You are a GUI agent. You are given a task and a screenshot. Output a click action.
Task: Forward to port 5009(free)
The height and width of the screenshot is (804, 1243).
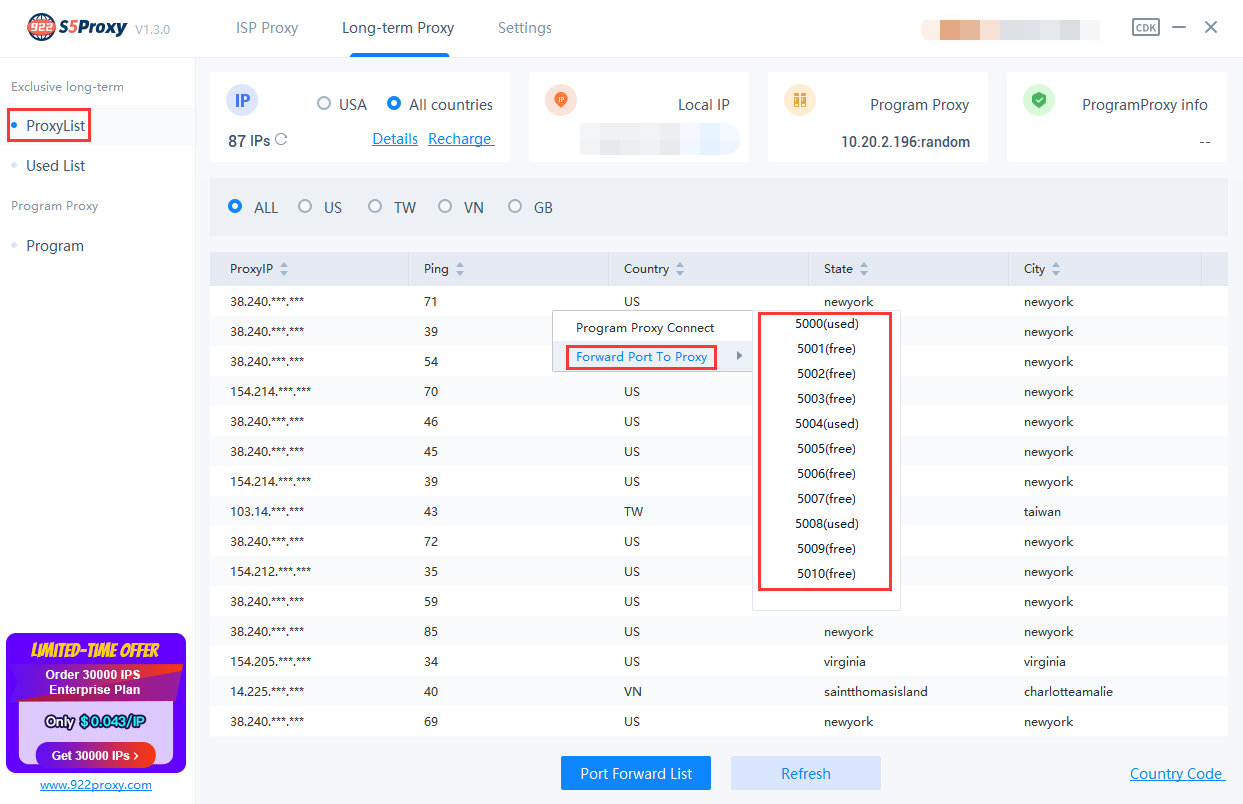tap(826, 549)
